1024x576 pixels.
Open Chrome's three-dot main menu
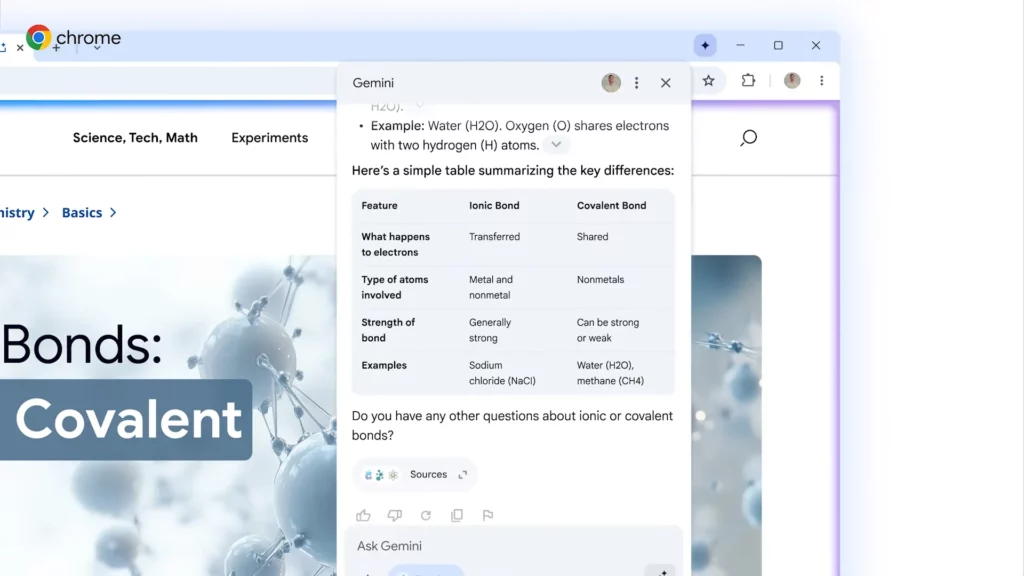point(822,81)
